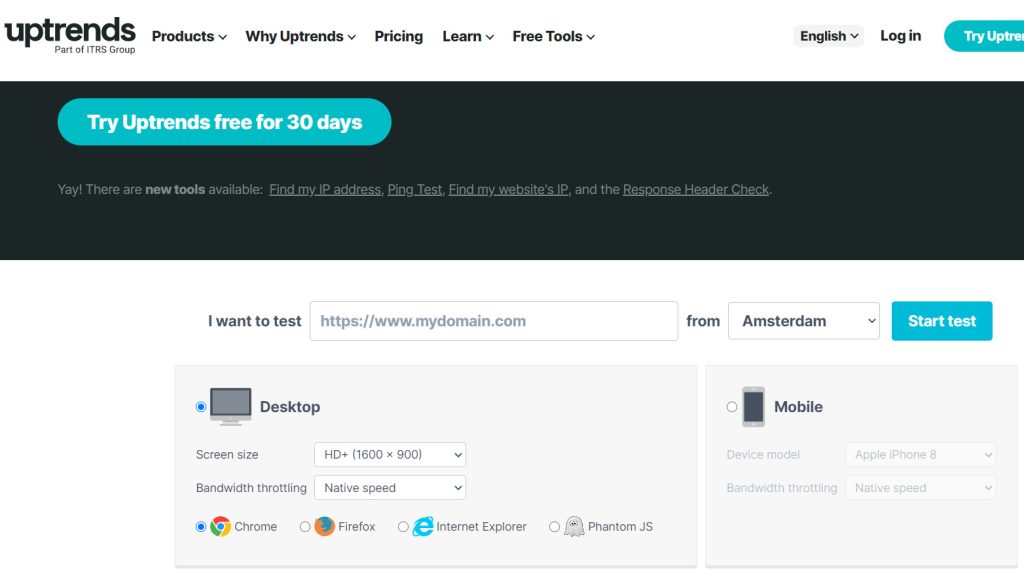This screenshot has height=570, width=1024.
Task: Open the Products menu
Action: 189,36
